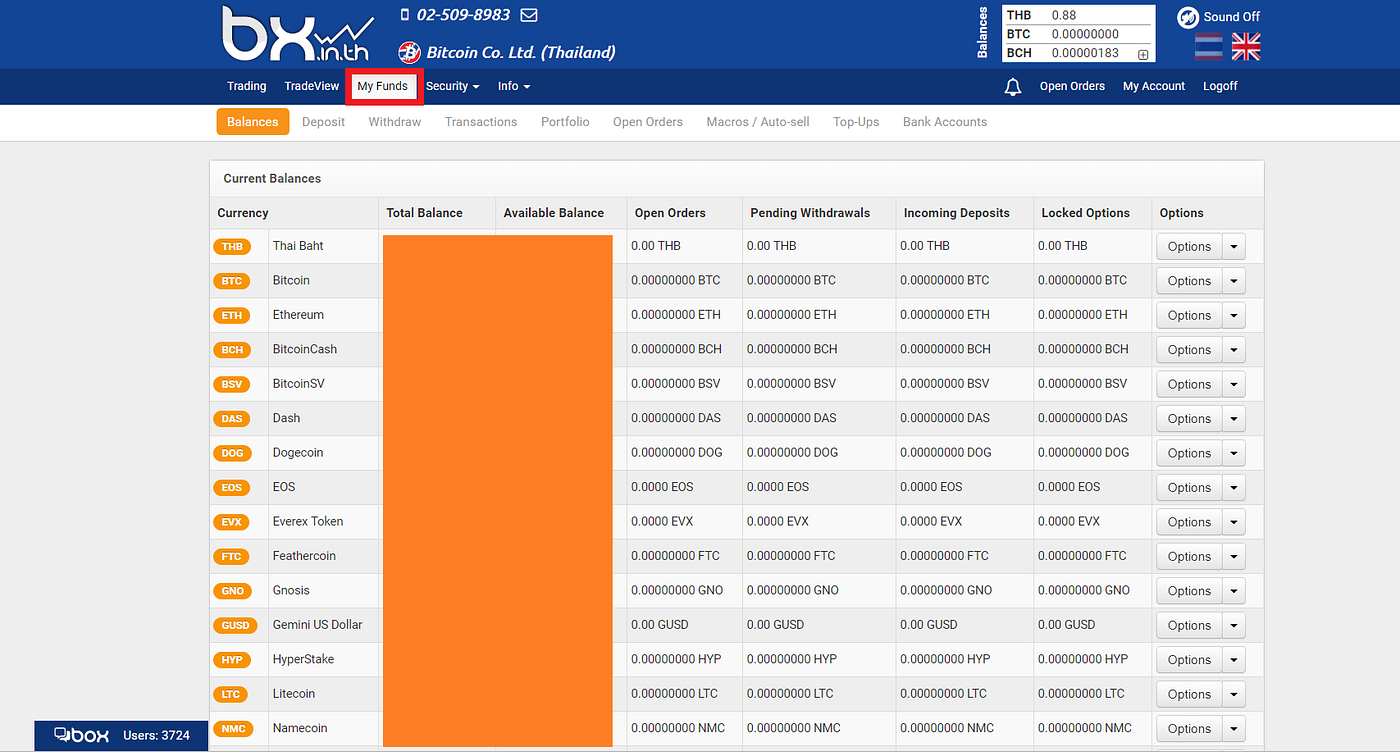This screenshot has height=755, width=1400.
Task: Open the Security dropdown menu
Action: [452, 87]
